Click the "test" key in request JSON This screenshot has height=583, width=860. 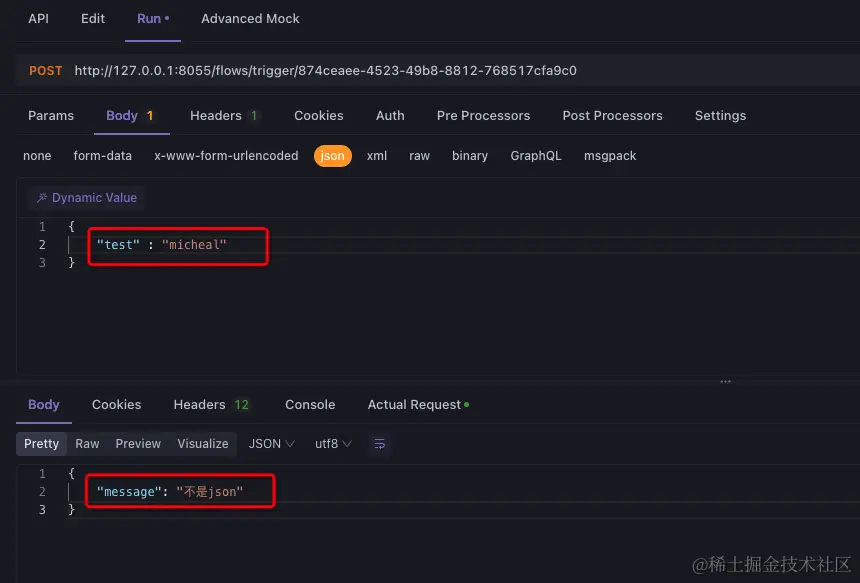pos(118,245)
